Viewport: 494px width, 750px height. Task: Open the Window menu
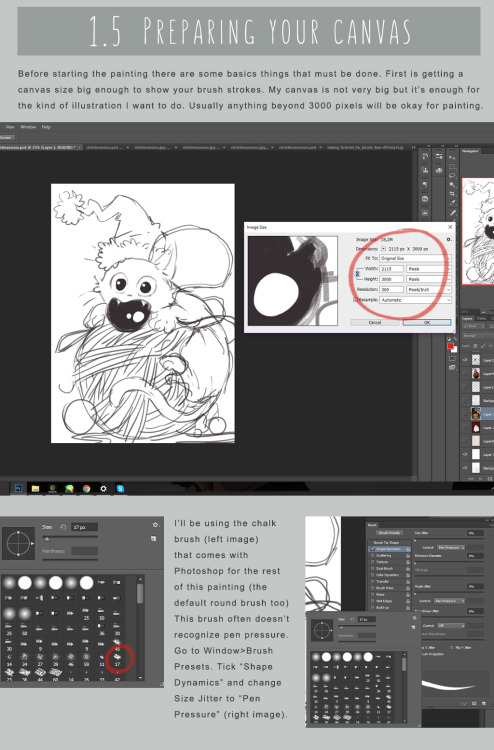pos(28,127)
